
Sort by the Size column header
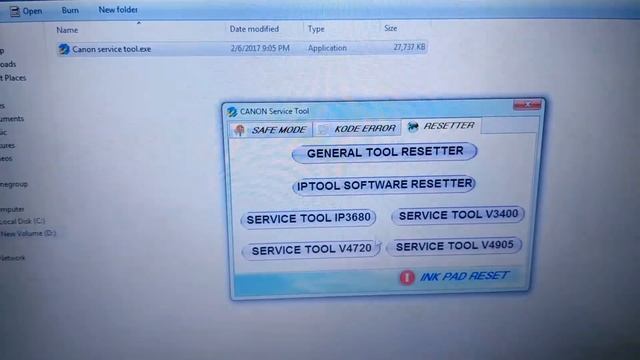(x=390, y=28)
